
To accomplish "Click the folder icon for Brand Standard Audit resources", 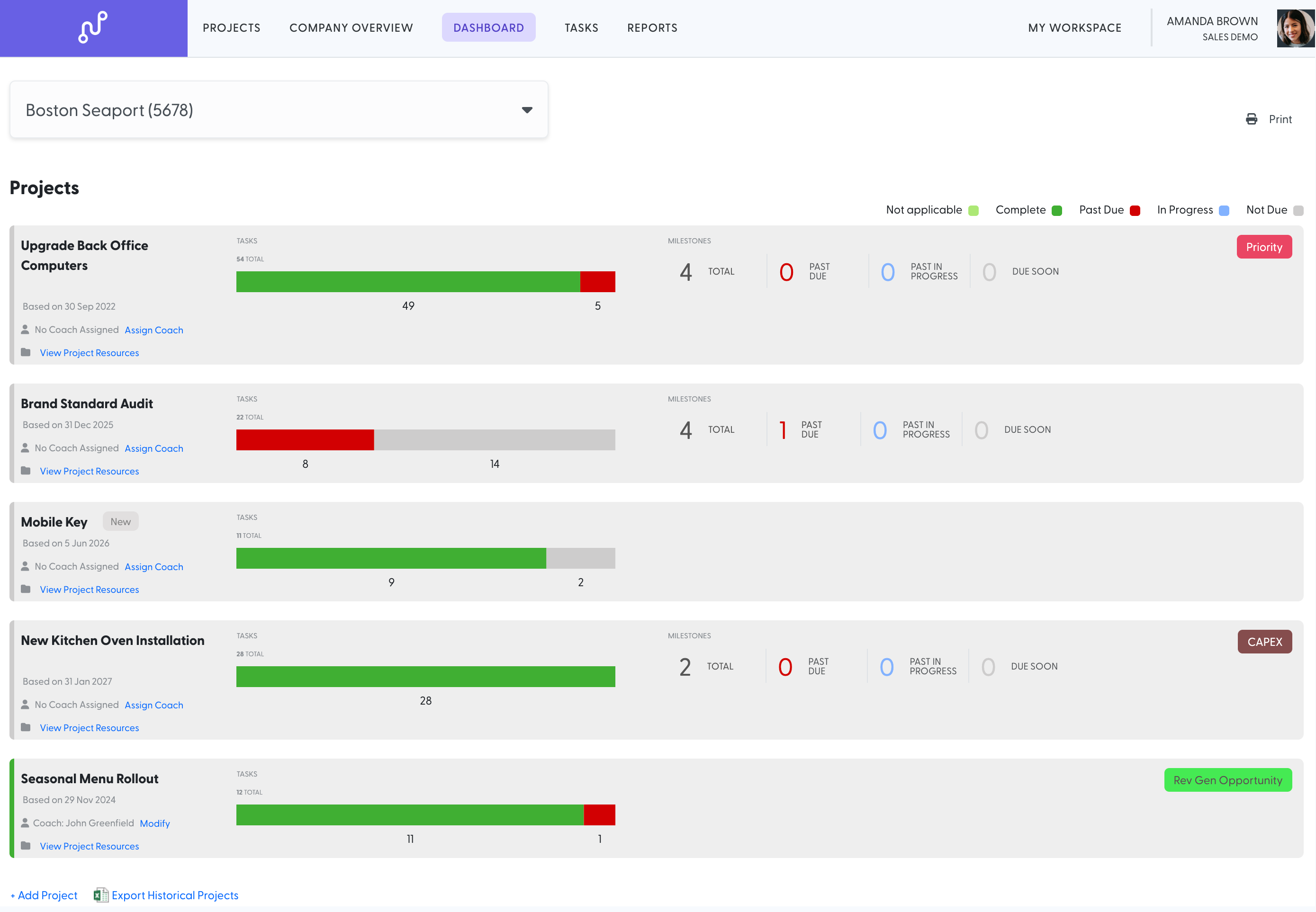I will pos(27,470).
